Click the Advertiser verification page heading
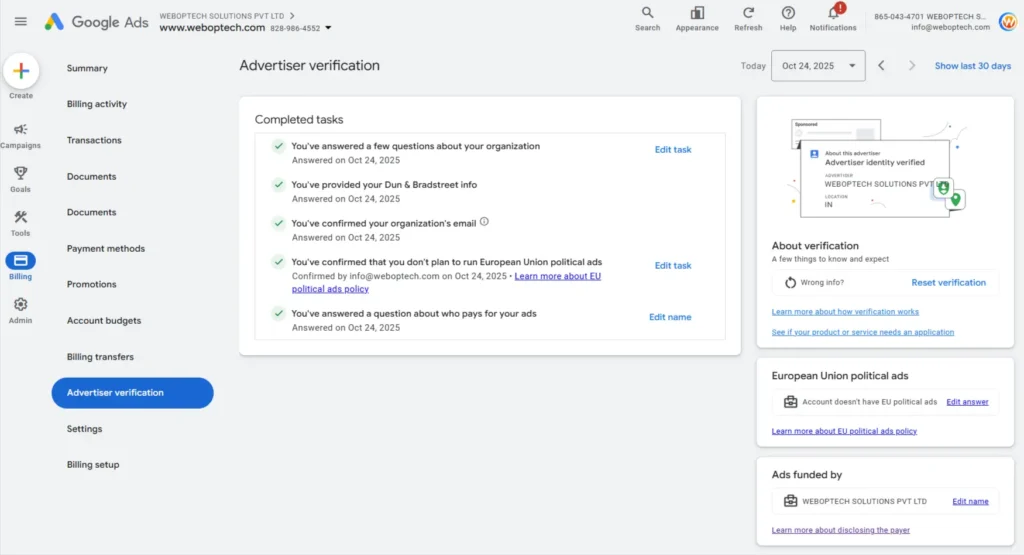The width and height of the screenshot is (1024, 555). 310,65
